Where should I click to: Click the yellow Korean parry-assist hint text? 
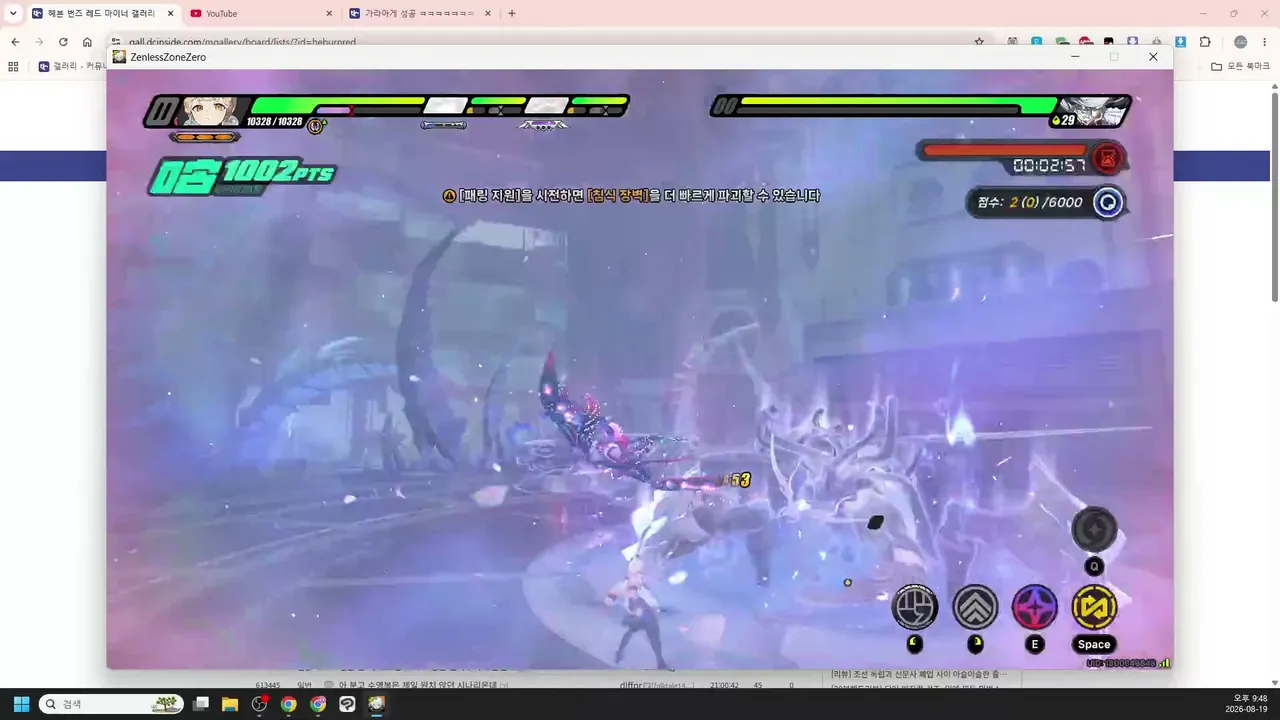pos(631,196)
